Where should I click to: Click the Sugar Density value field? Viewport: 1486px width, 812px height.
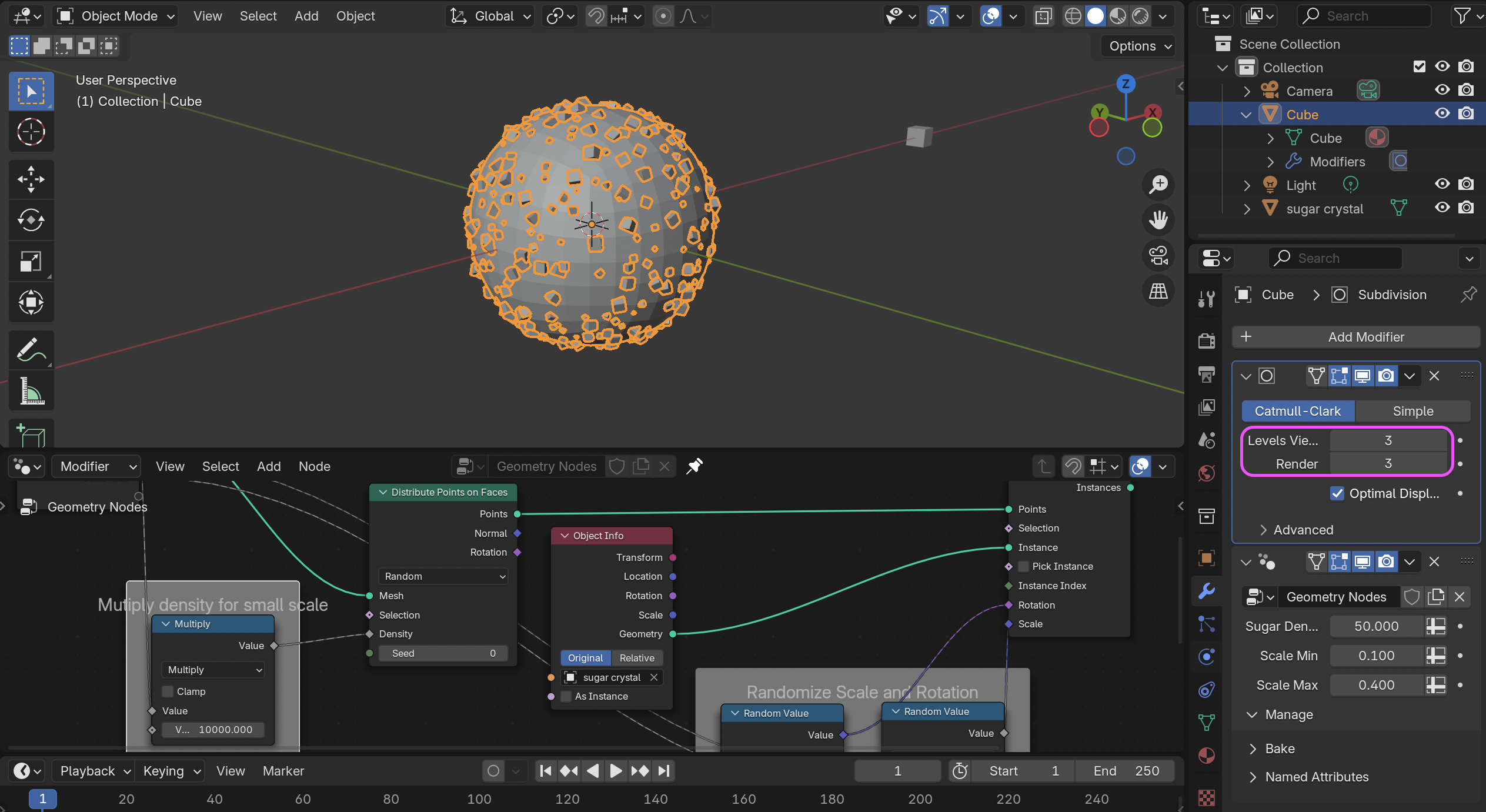[x=1375, y=626]
